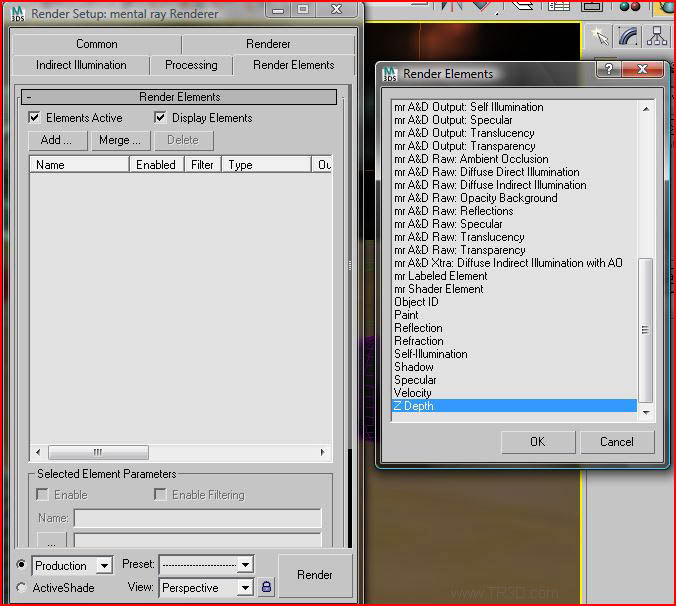Image resolution: width=676 pixels, height=606 pixels.
Task: Click OK in Render Elements dialog
Action: [538, 442]
